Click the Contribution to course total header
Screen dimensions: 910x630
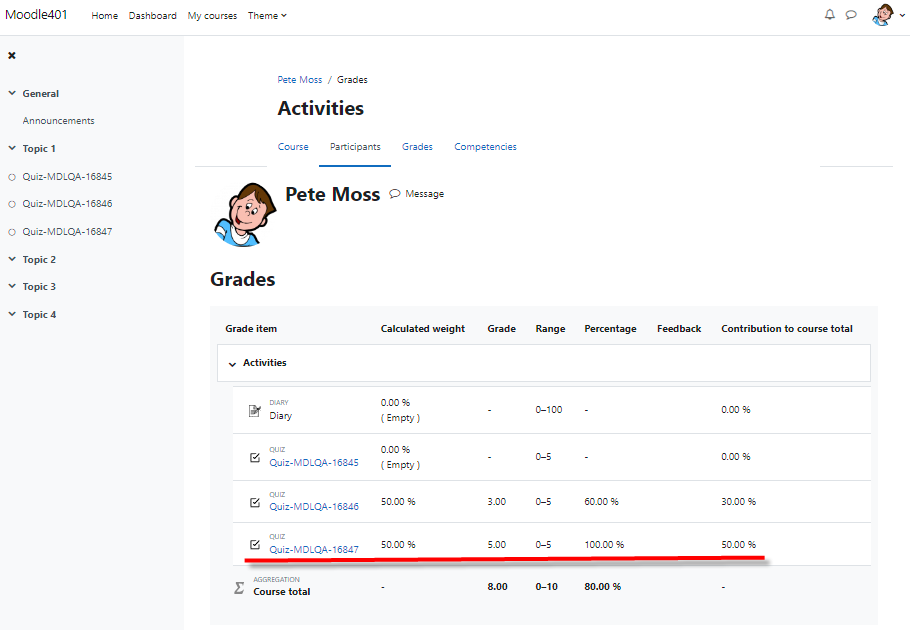[787, 328]
